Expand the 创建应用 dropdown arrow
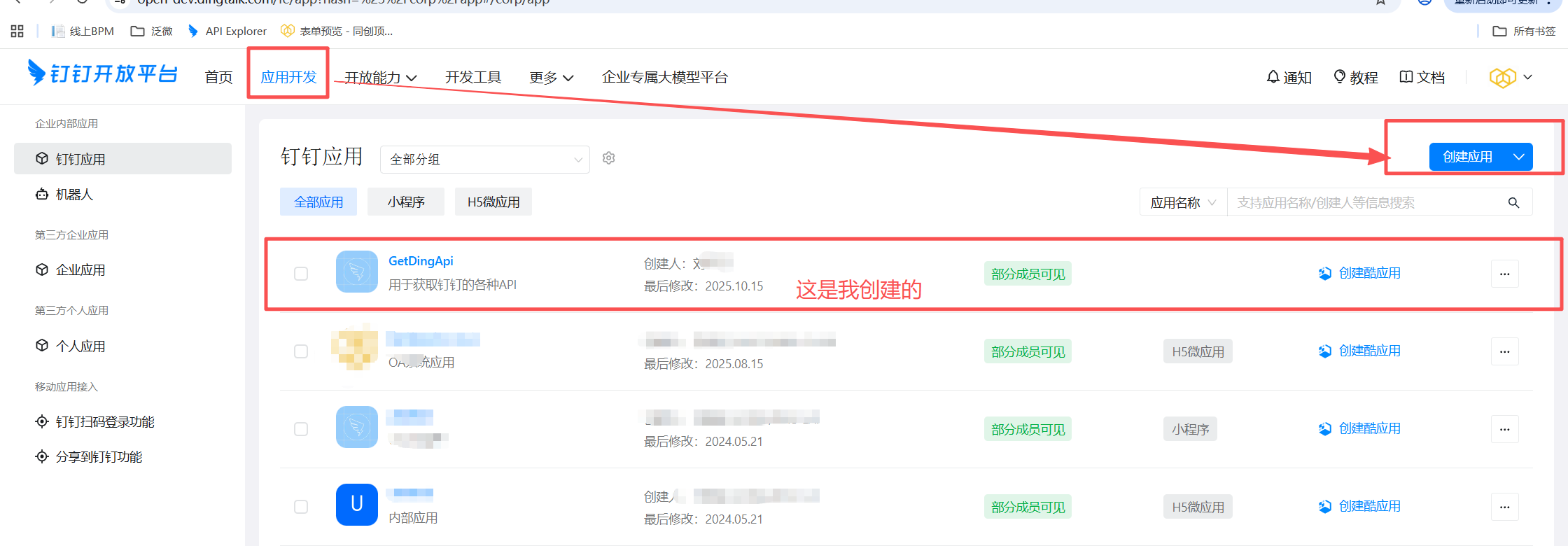This screenshot has width=1568, height=546. tap(1519, 157)
